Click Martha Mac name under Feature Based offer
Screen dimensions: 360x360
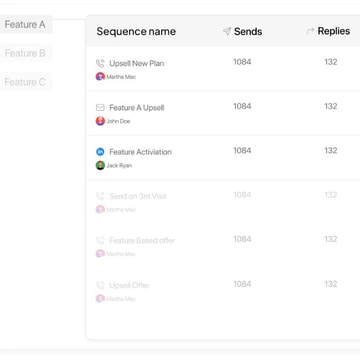point(121,254)
